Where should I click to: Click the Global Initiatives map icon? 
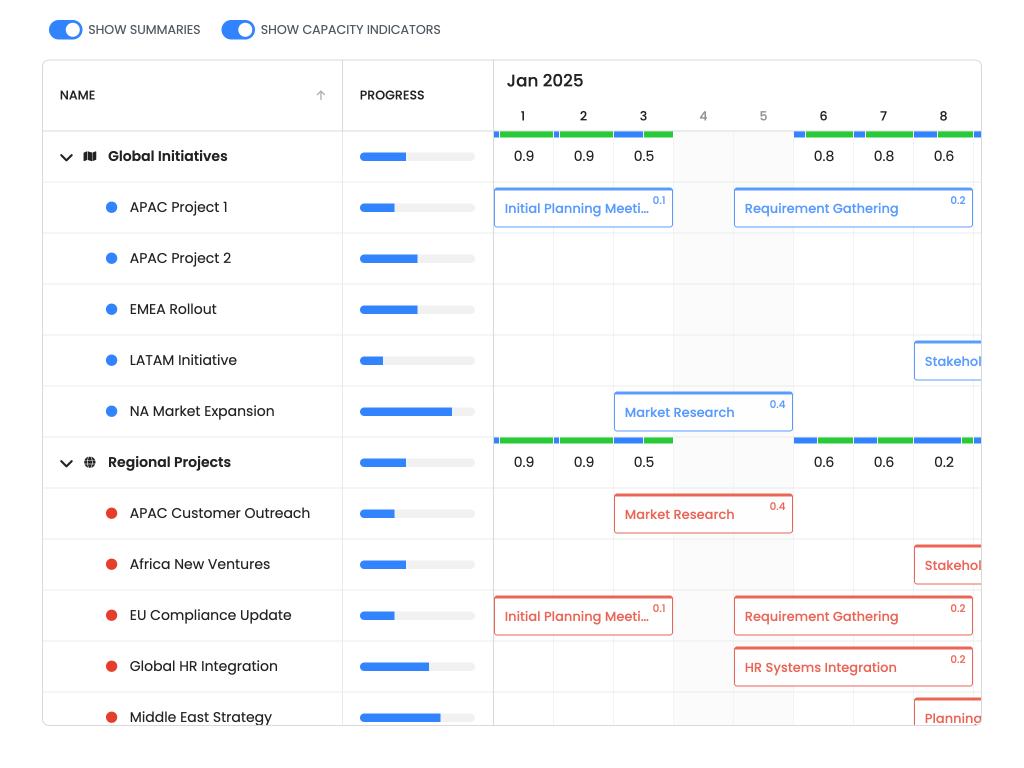(90, 156)
